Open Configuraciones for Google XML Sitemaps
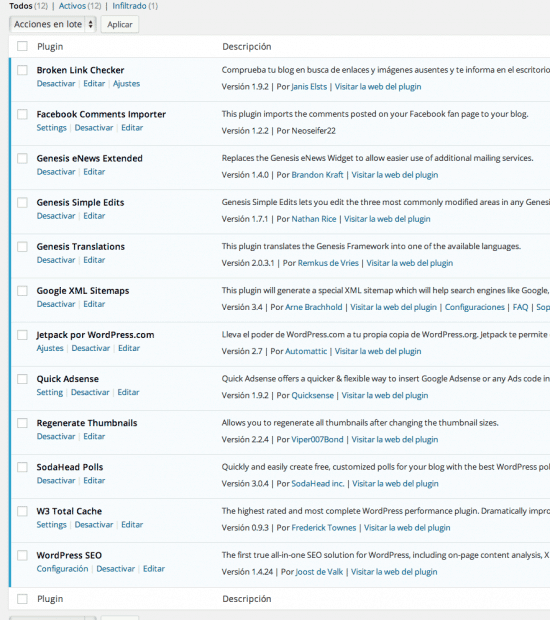550x620 pixels. (475, 307)
